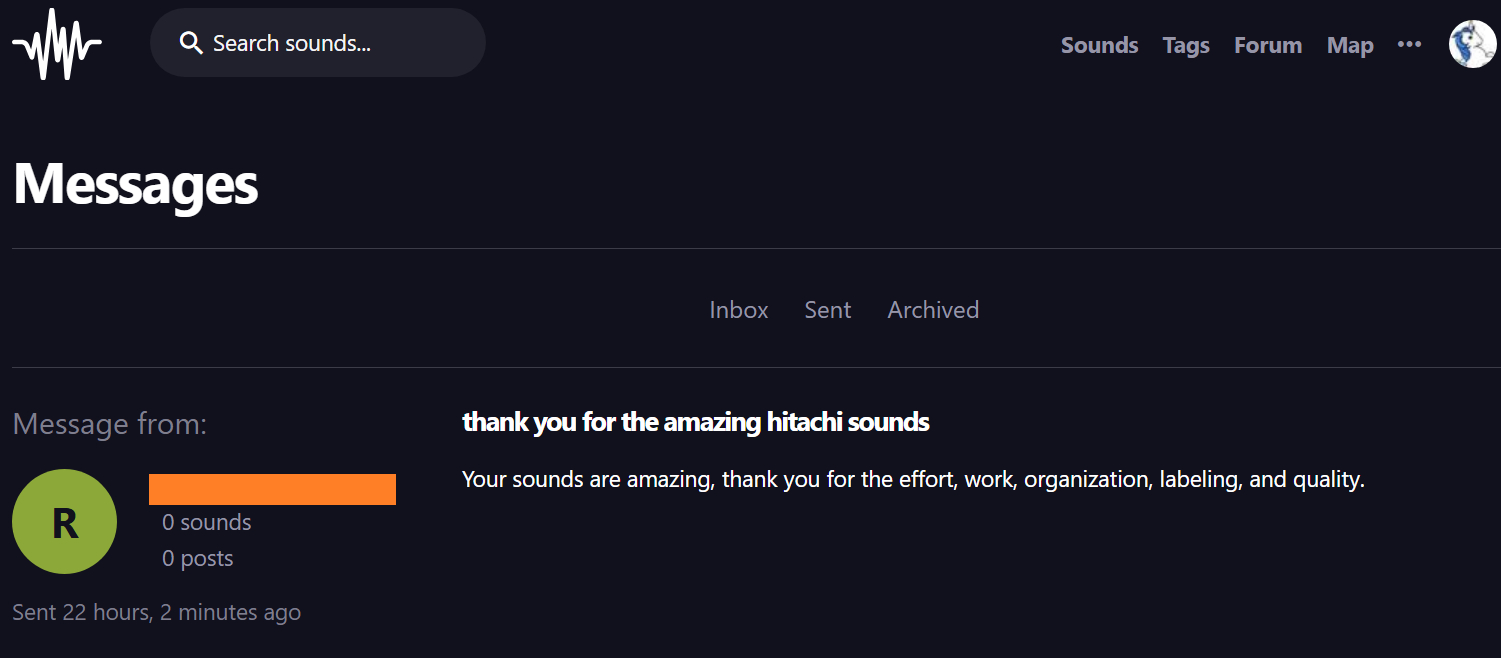This screenshot has height=658, width=1501.
Task: Click the Sent 22 hours ago timestamp
Action: pyautogui.click(x=156, y=612)
